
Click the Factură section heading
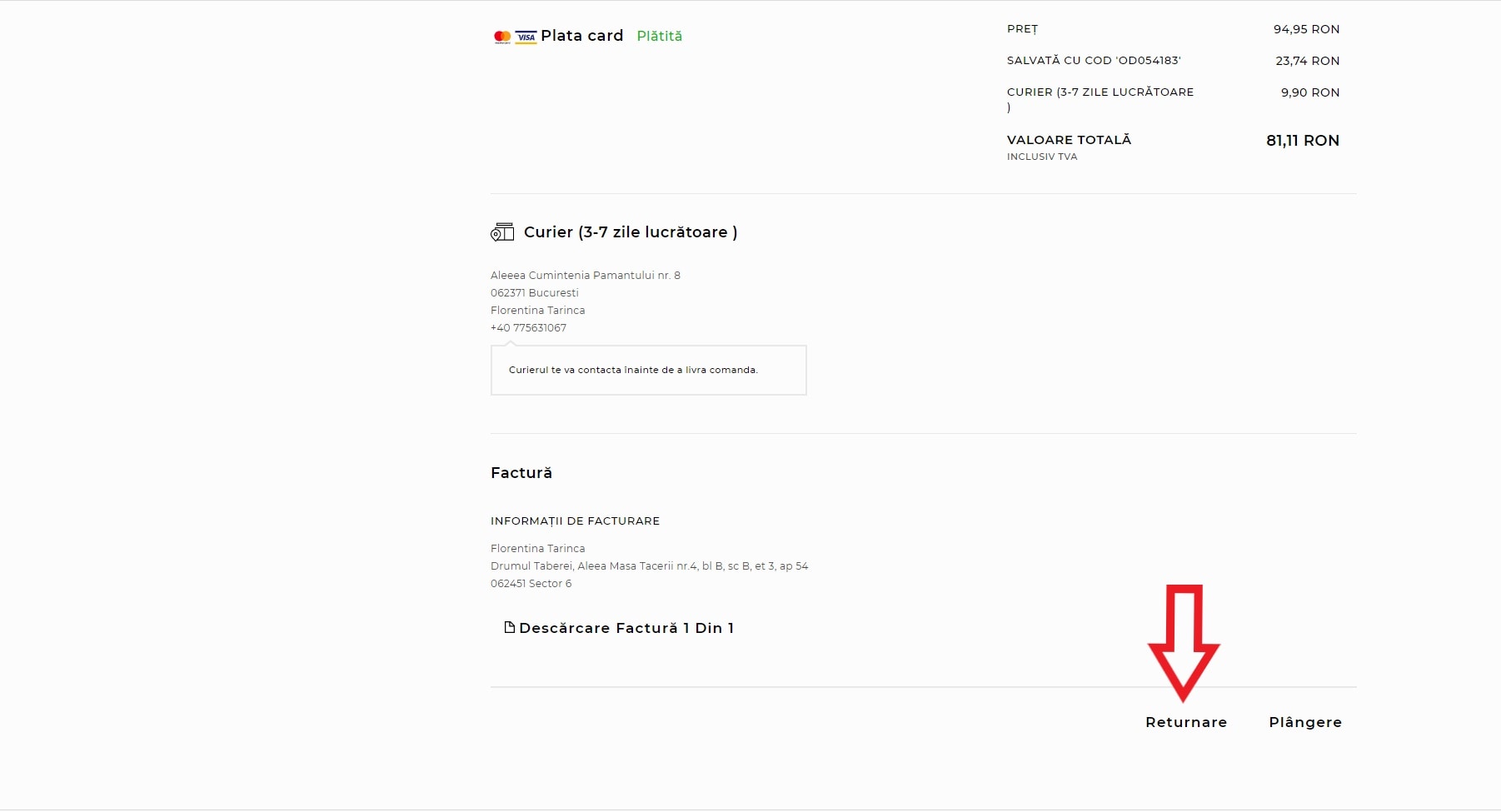pos(521,473)
